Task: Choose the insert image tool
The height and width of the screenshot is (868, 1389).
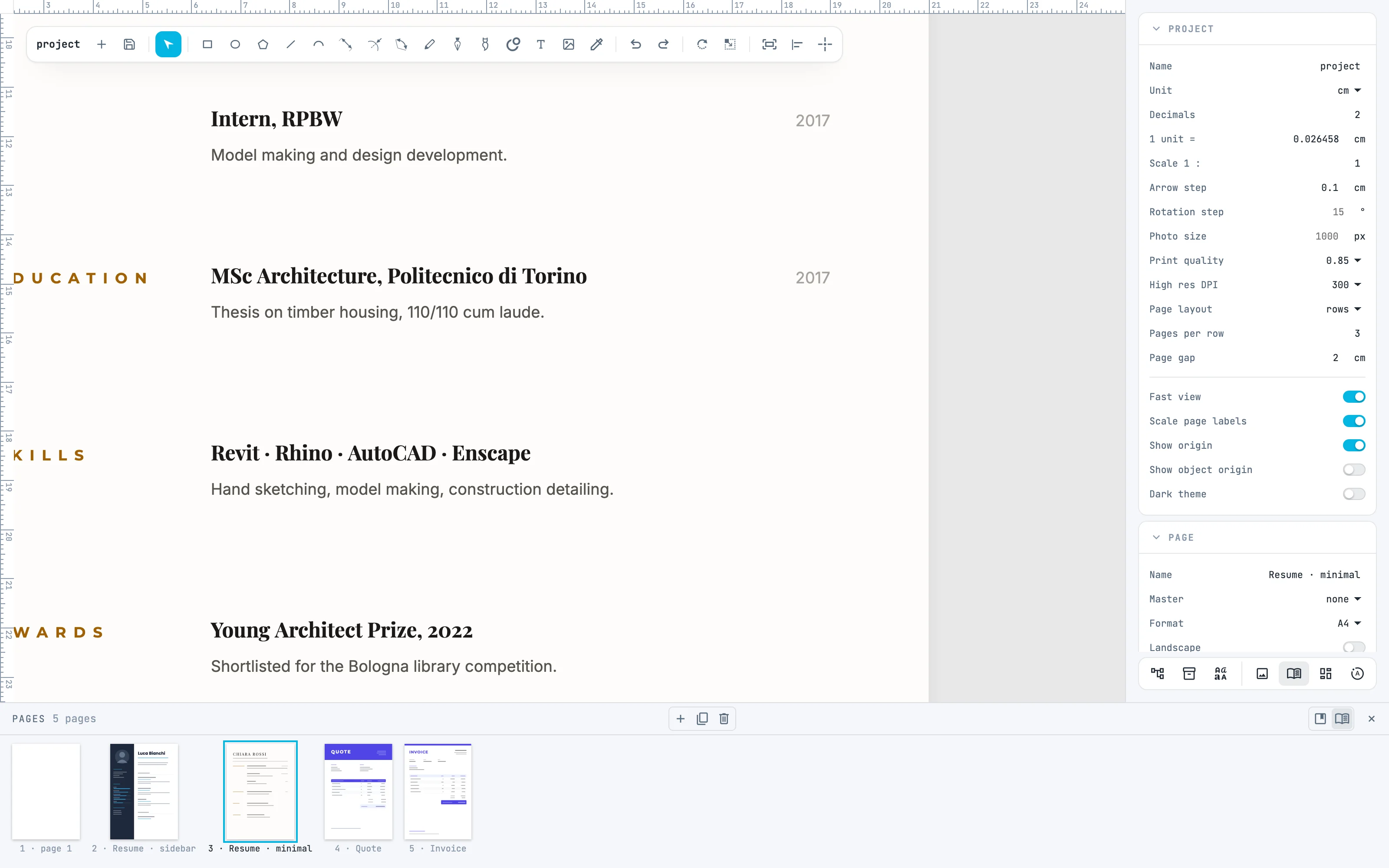Action: point(569,44)
